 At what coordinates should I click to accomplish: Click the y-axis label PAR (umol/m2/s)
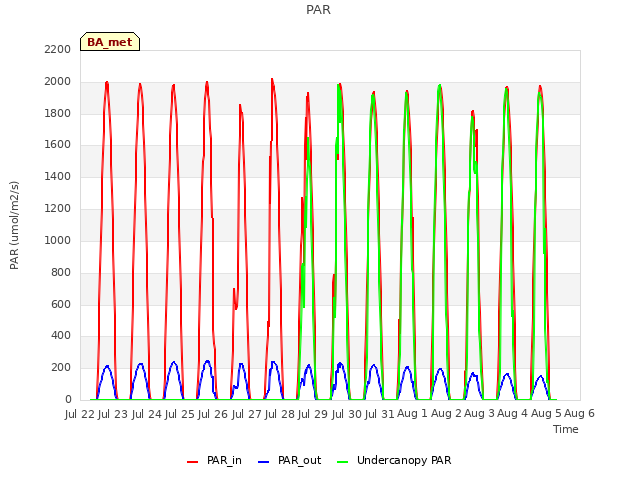click(x=14, y=225)
